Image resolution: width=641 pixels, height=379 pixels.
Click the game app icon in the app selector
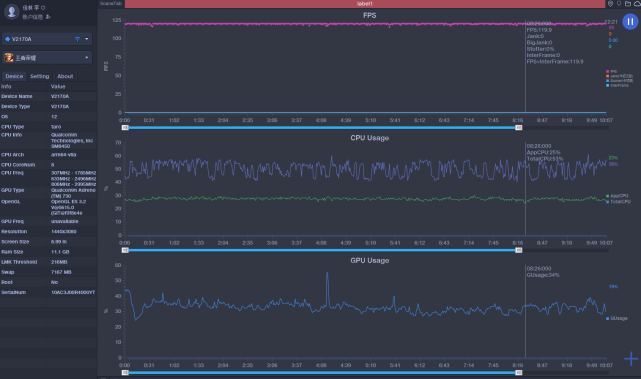click(9, 58)
